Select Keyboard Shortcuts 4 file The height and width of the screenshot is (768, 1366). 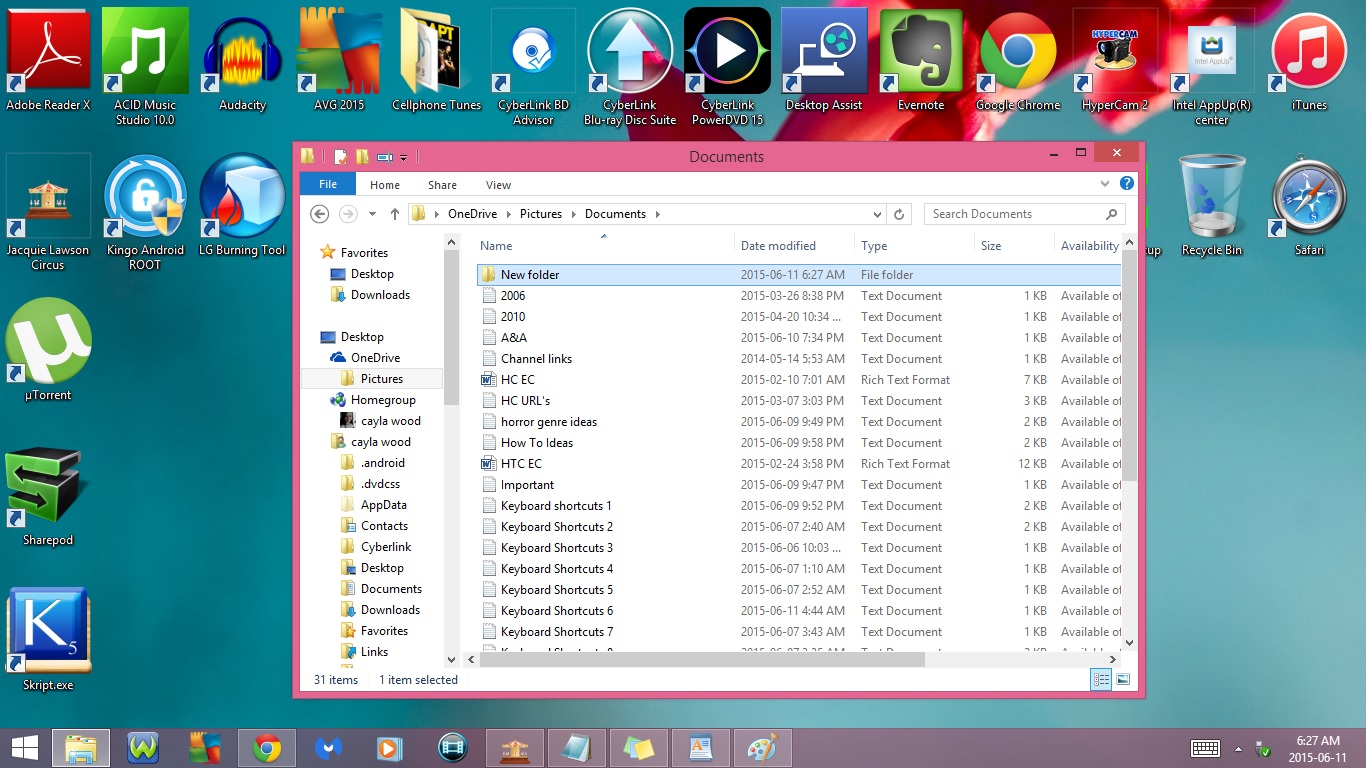799,569
